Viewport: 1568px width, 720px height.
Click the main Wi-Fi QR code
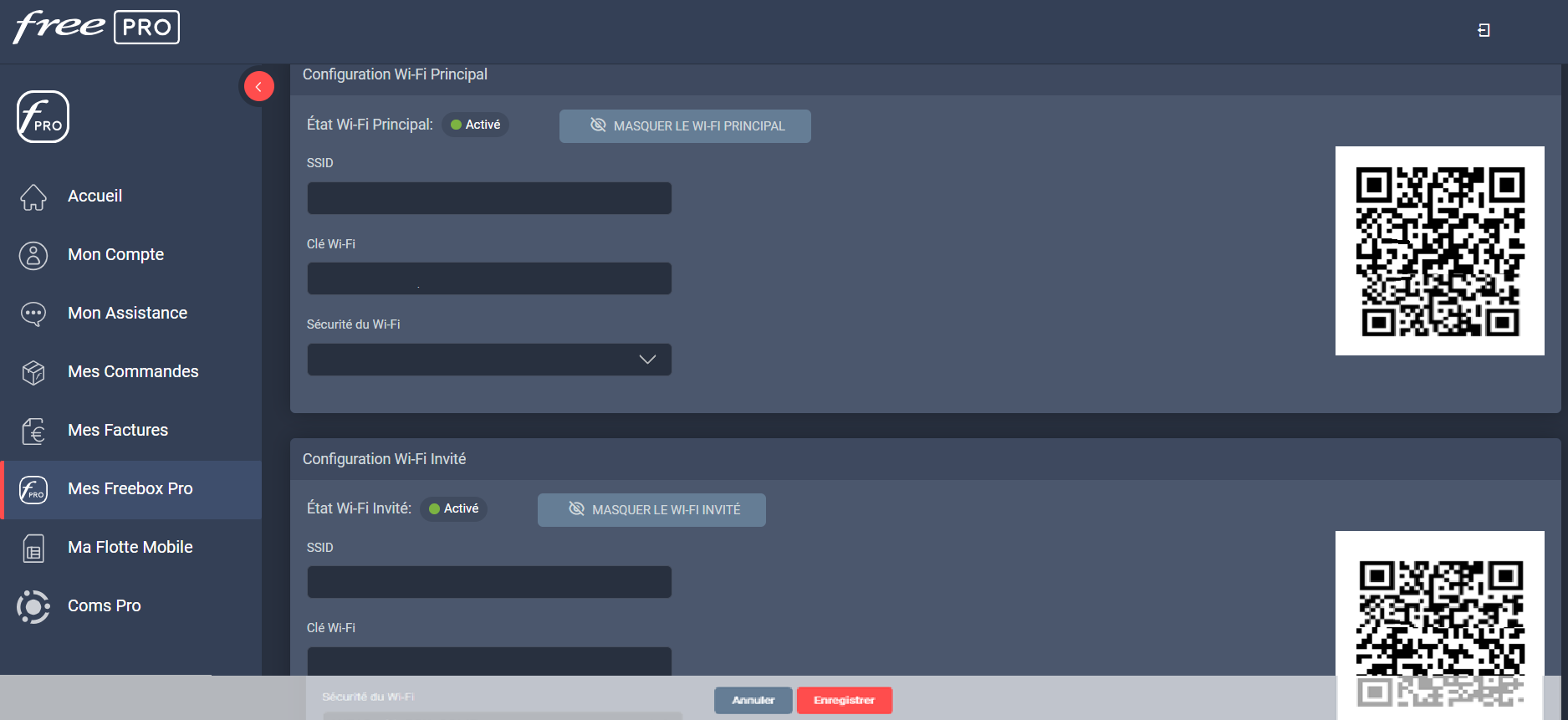pos(1440,251)
